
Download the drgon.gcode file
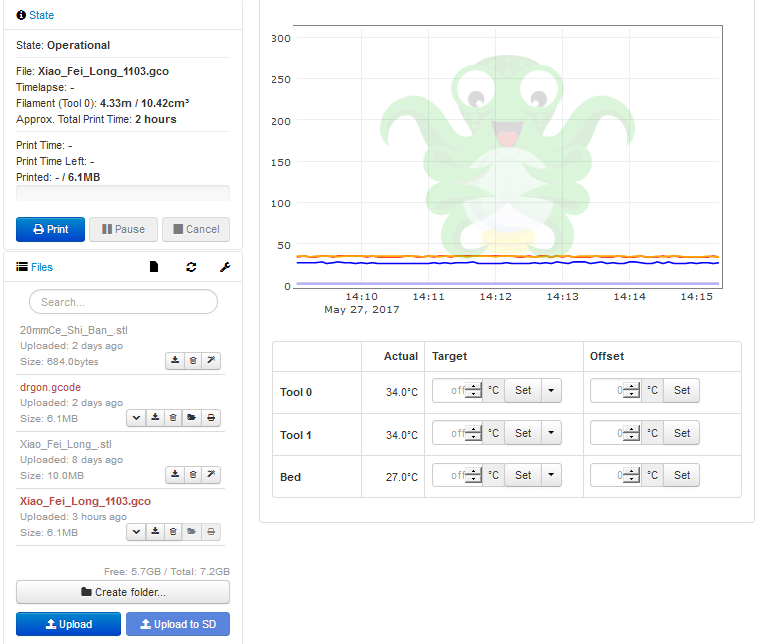pos(155,418)
